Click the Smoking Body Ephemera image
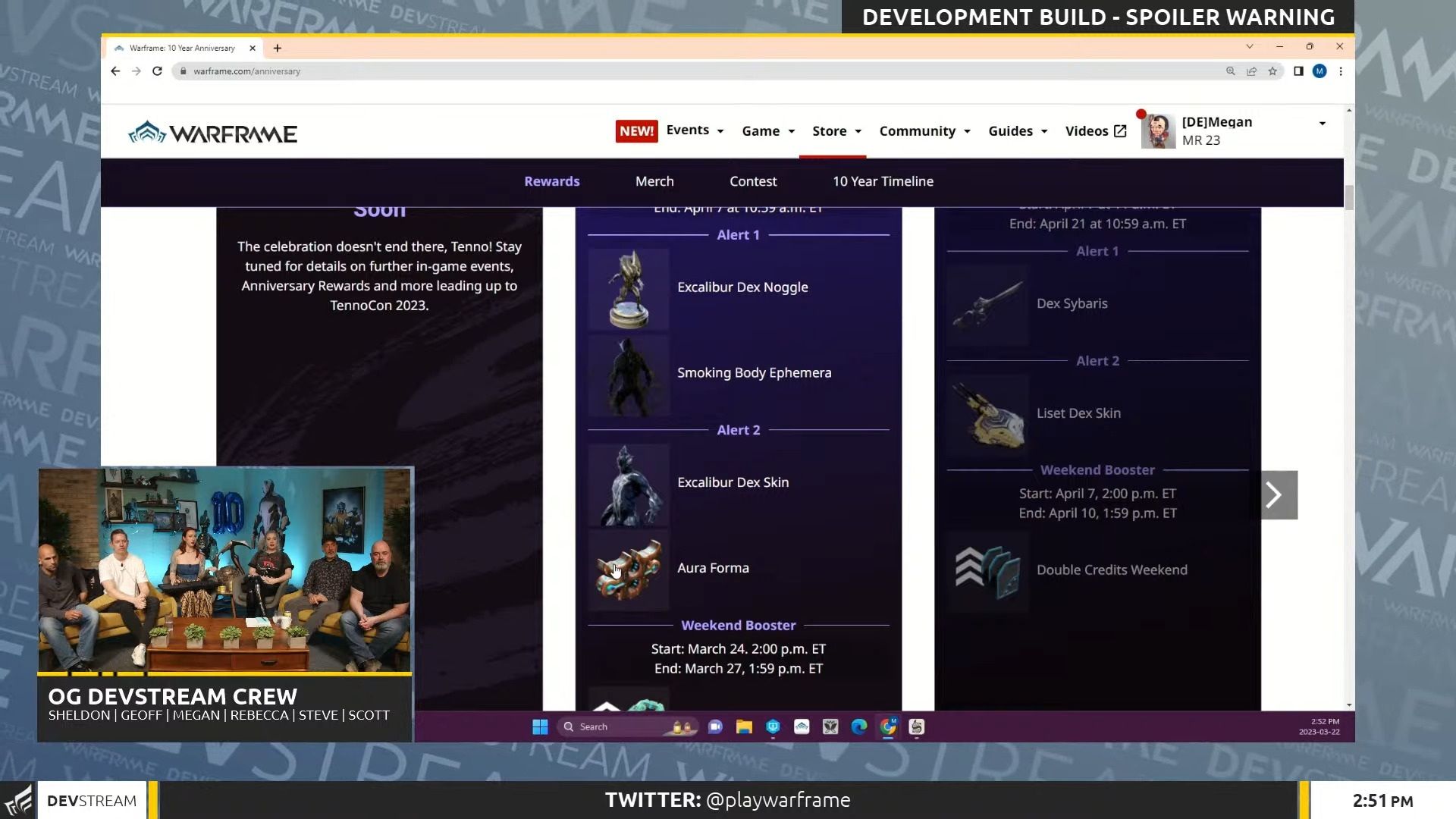The width and height of the screenshot is (1456, 819). point(629,375)
